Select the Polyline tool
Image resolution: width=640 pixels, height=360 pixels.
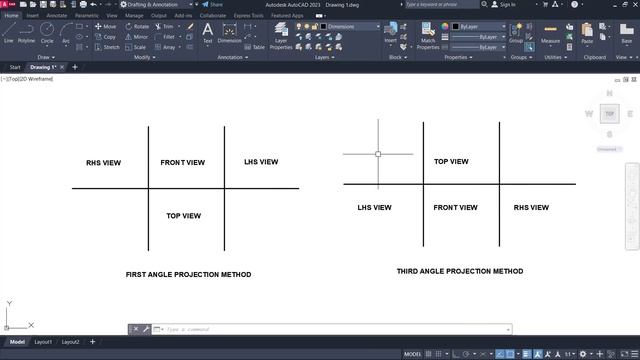point(26,33)
